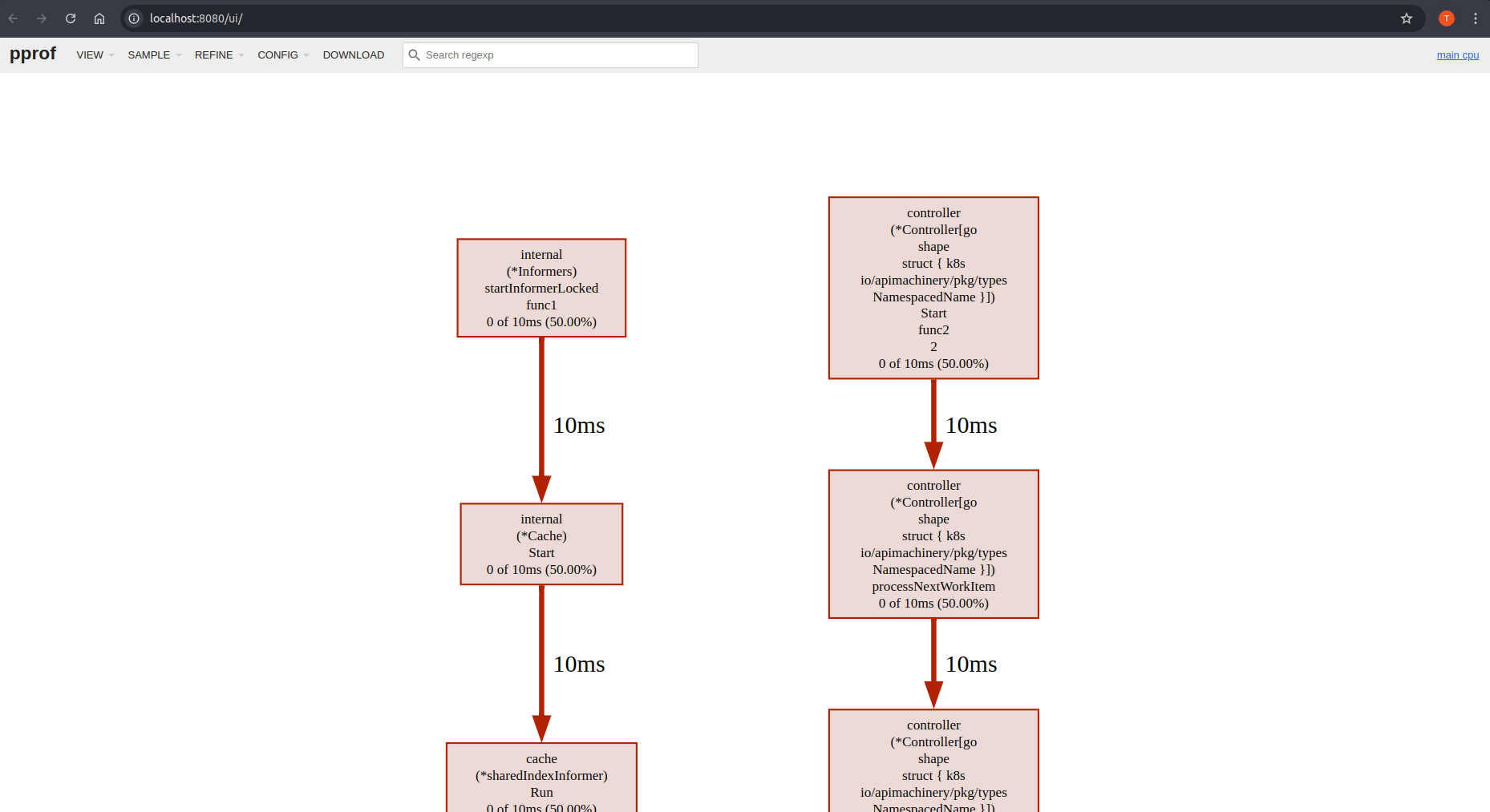1490x812 pixels.
Task: Click the browser profile avatar
Action: [x=1446, y=18]
